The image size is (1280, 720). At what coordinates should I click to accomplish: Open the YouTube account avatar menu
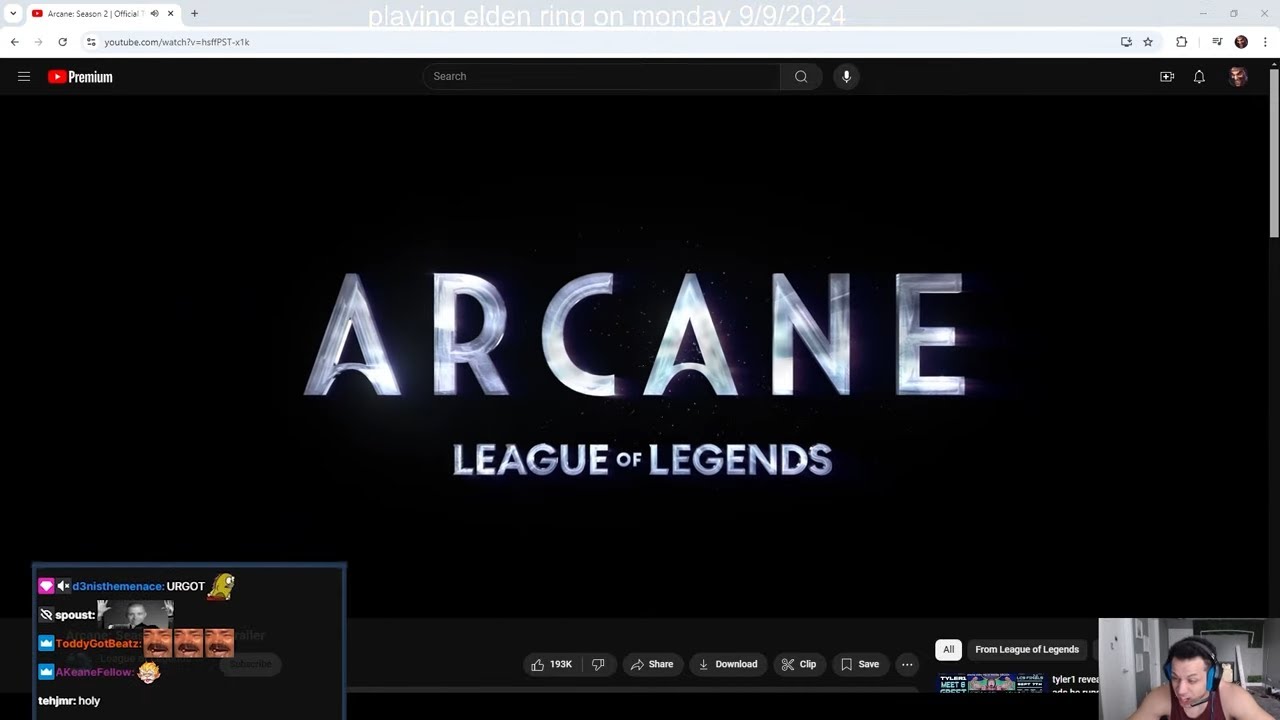click(x=1238, y=77)
